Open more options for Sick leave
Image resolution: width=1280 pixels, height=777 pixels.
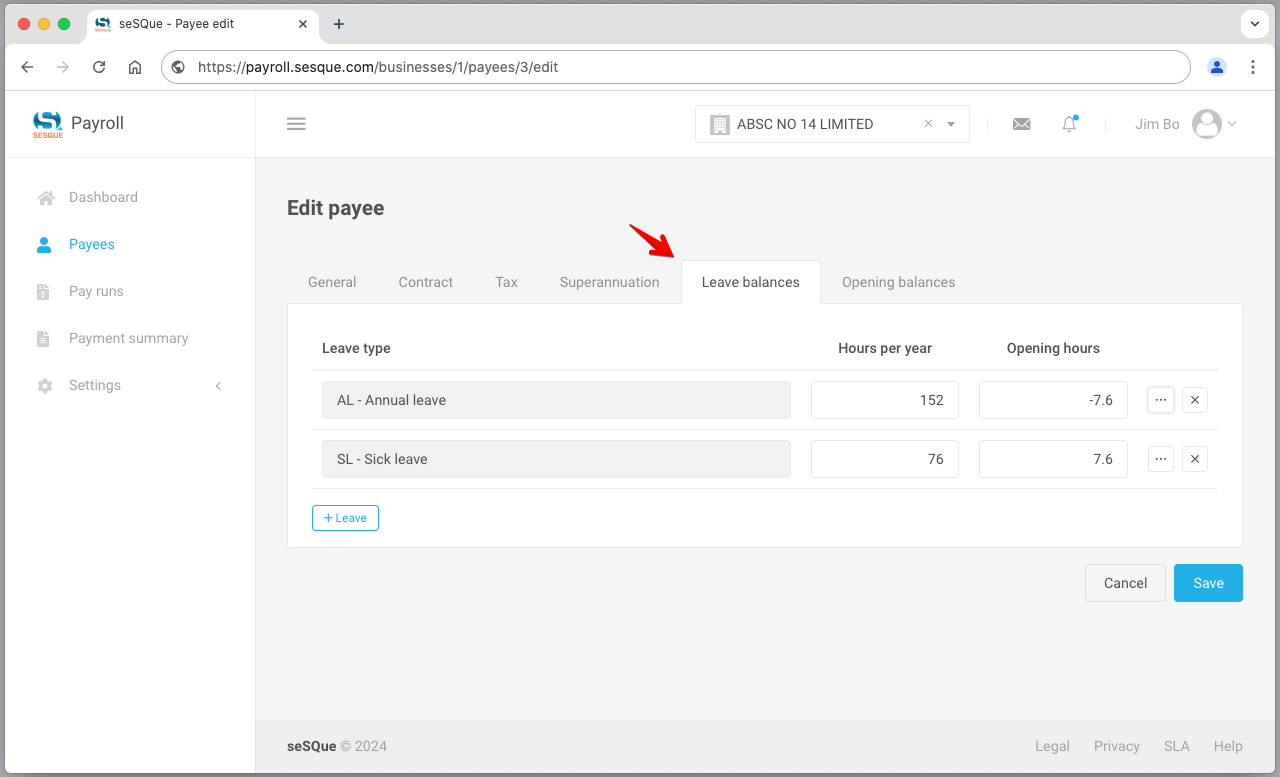click(x=1160, y=459)
